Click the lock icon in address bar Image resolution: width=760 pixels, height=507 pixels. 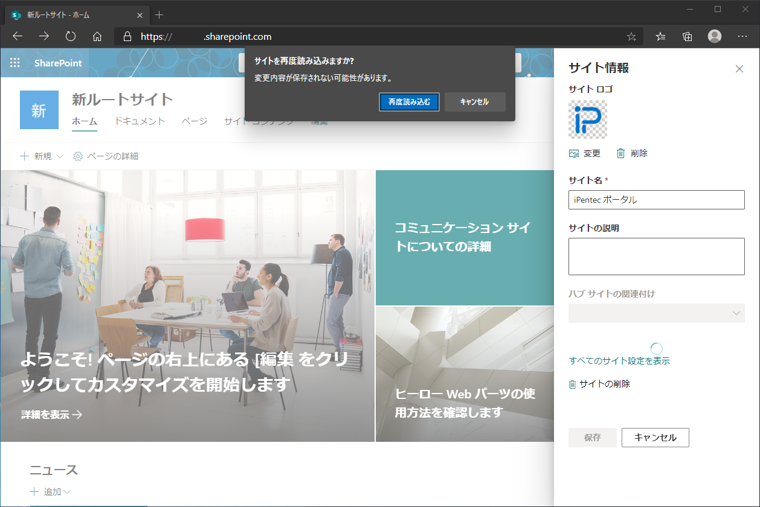(127, 36)
